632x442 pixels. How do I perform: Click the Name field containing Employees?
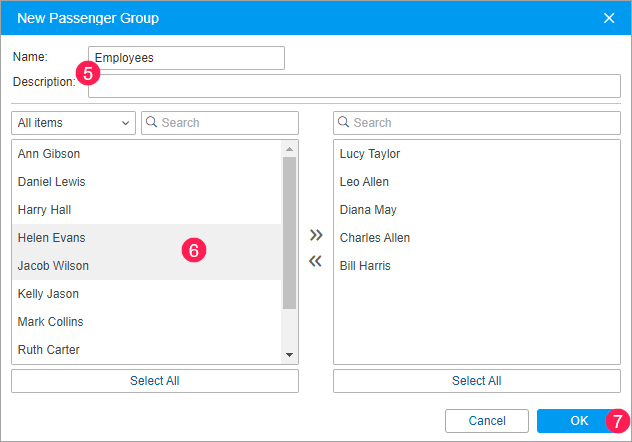tap(186, 58)
